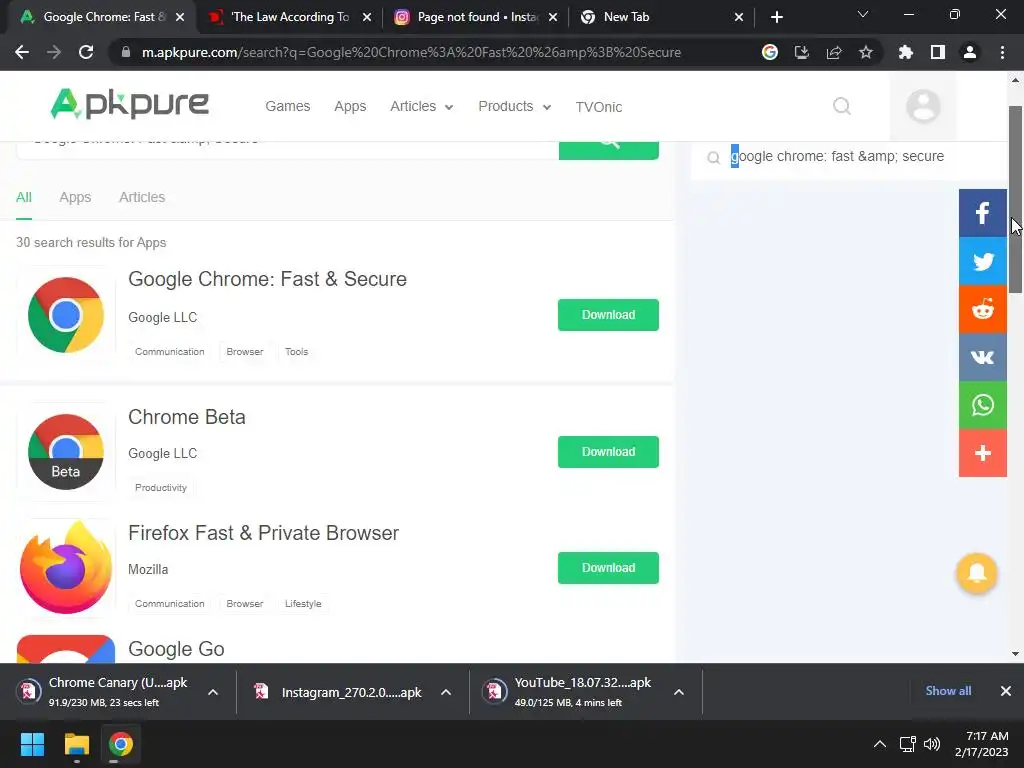Open the user profile avatar icon
Image resolution: width=1024 pixels, height=768 pixels.
[x=923, y=106]
